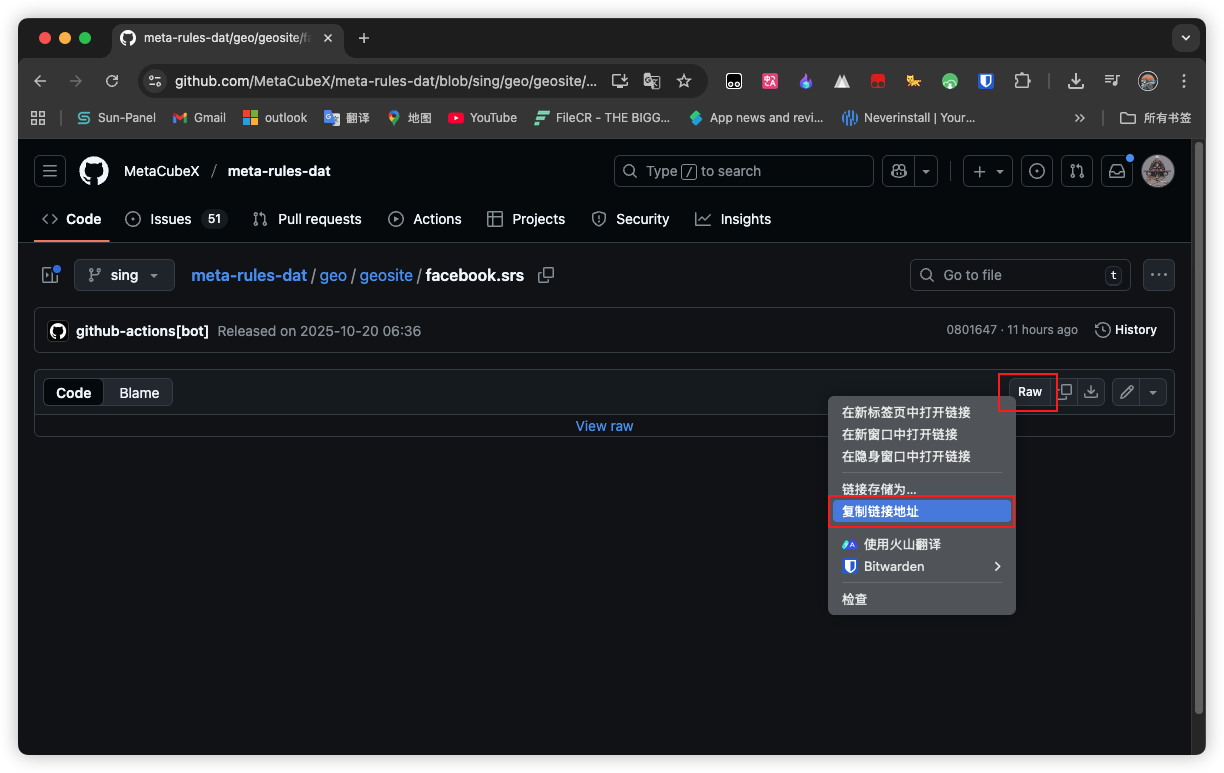Open Bitwarden extension in toolbar
1224x773 pixels.
pyautogui.click(x=986, y=81)
